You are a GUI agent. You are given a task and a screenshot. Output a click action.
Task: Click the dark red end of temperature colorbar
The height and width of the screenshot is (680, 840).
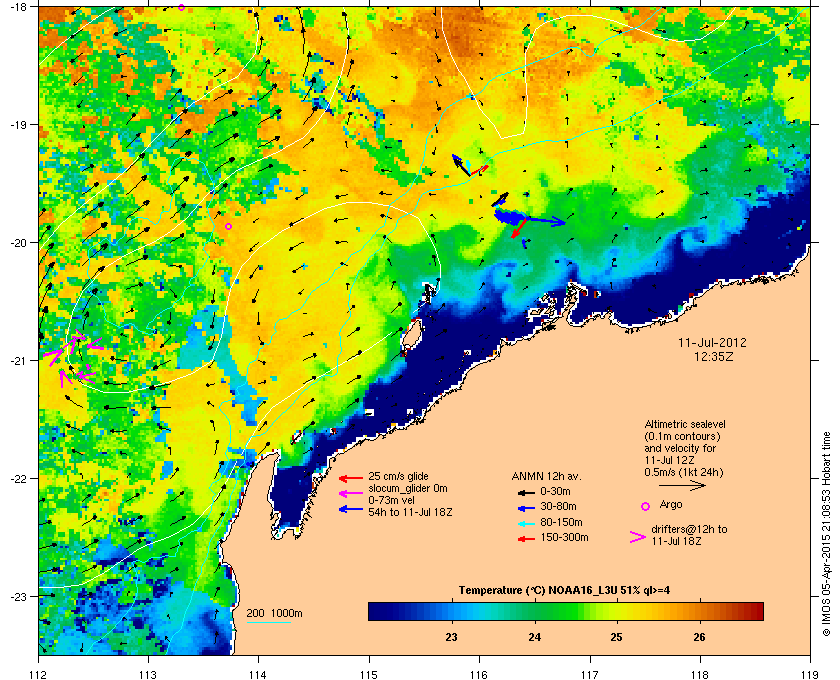tap(756, 611)
